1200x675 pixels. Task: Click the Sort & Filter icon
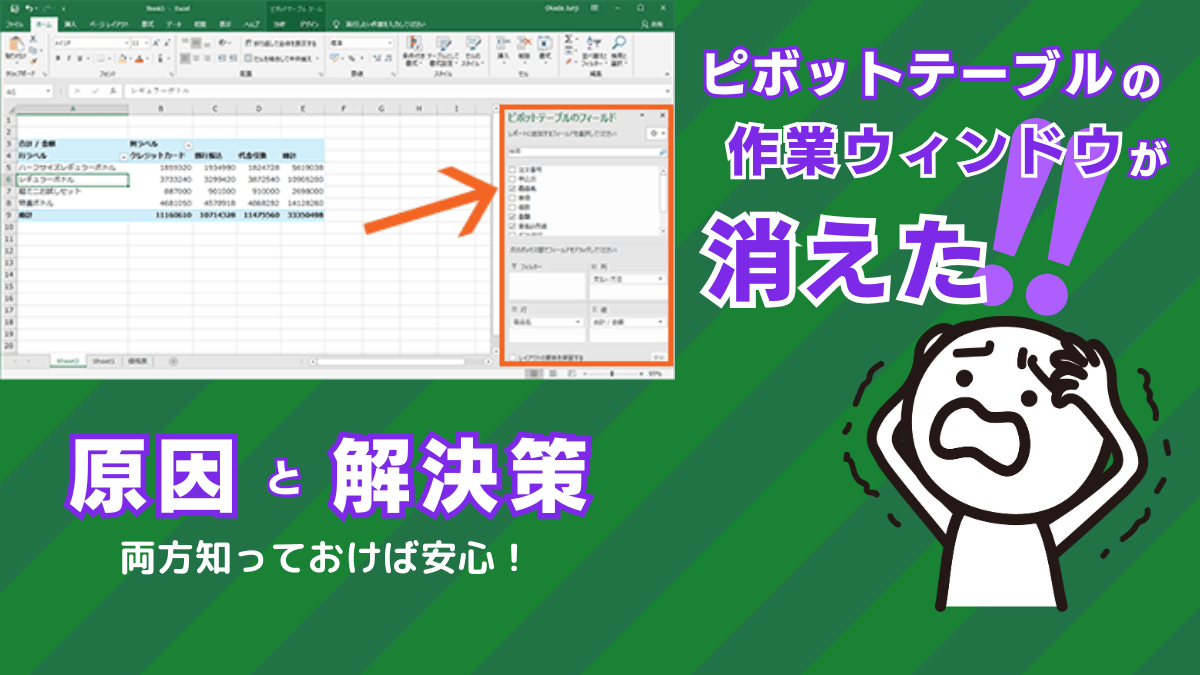pos(594,44)
